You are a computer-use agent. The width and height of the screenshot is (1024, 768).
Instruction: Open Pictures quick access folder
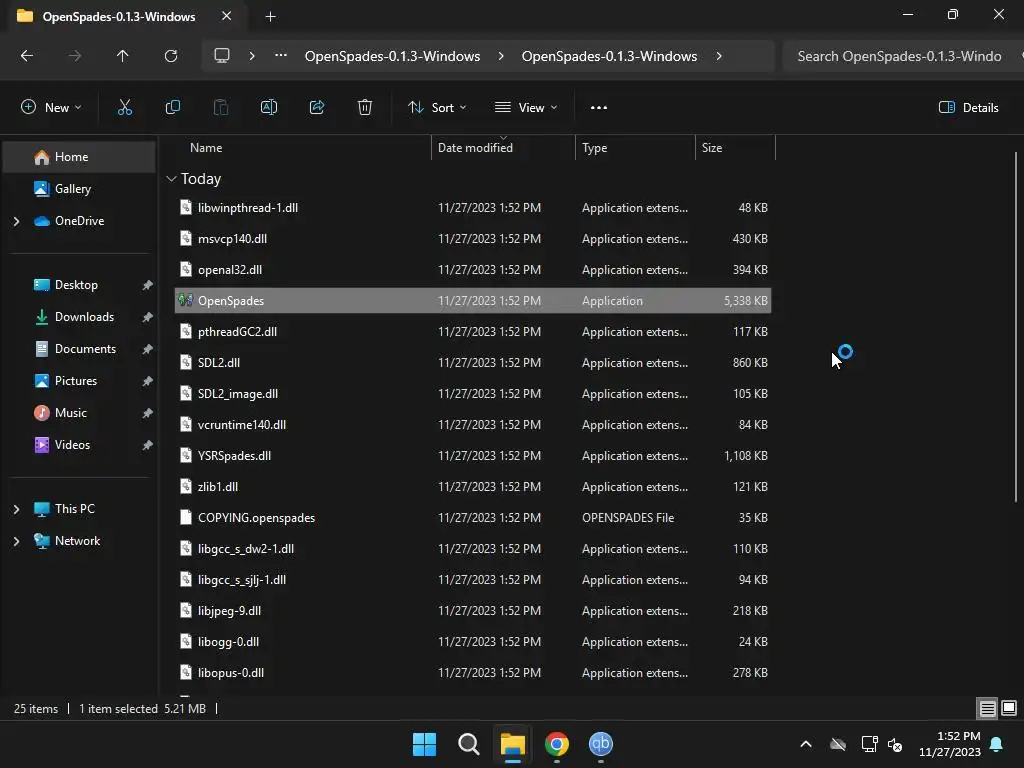[x=76, y=381]
